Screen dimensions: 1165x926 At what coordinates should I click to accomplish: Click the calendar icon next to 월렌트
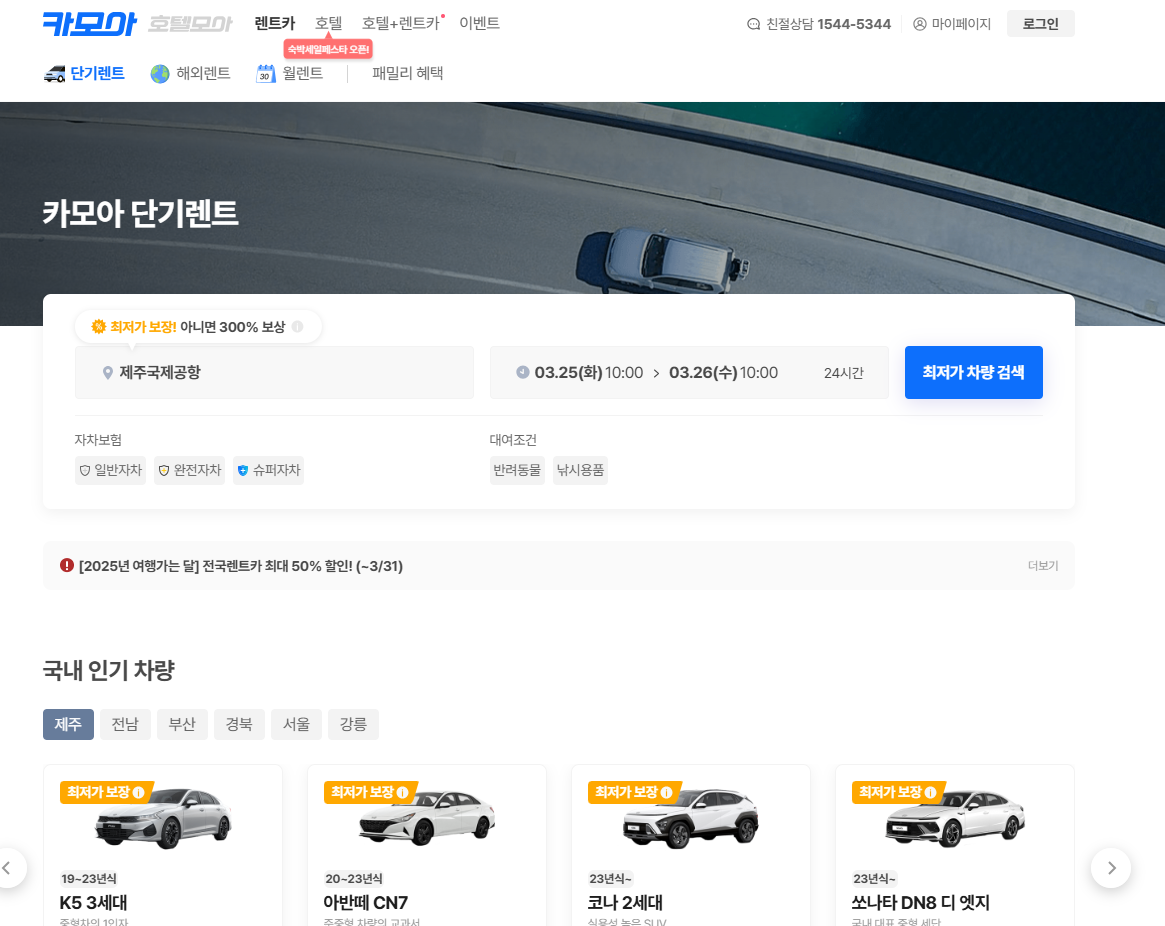tap(264, 72)
